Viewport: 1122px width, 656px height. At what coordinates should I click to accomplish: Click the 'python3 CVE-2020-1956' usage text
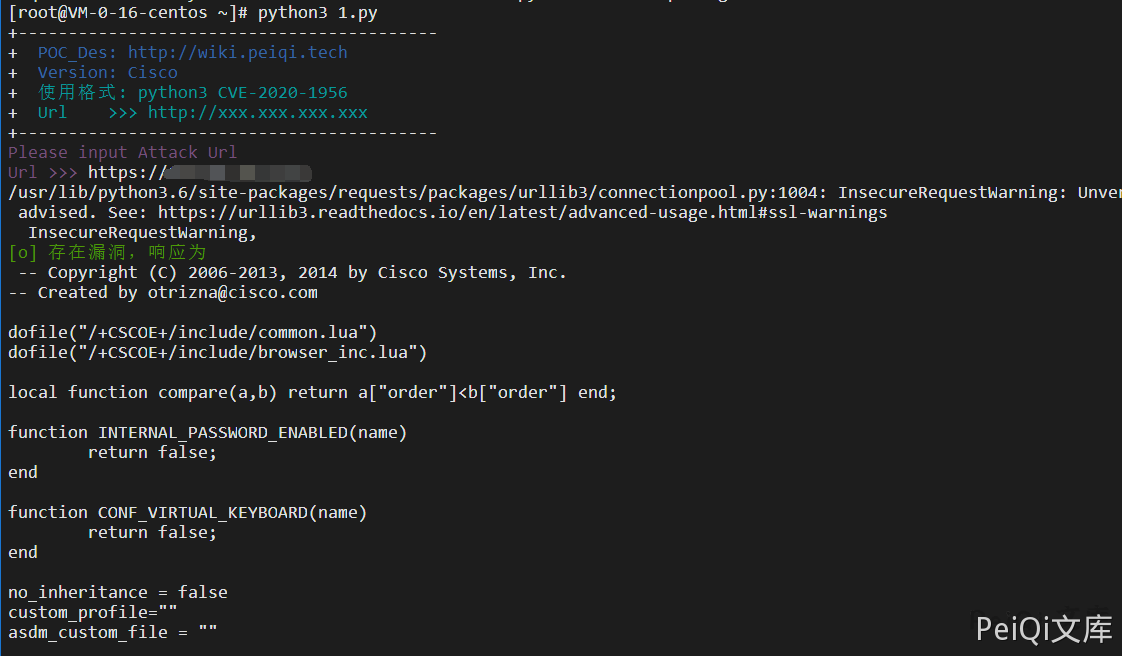242,93
